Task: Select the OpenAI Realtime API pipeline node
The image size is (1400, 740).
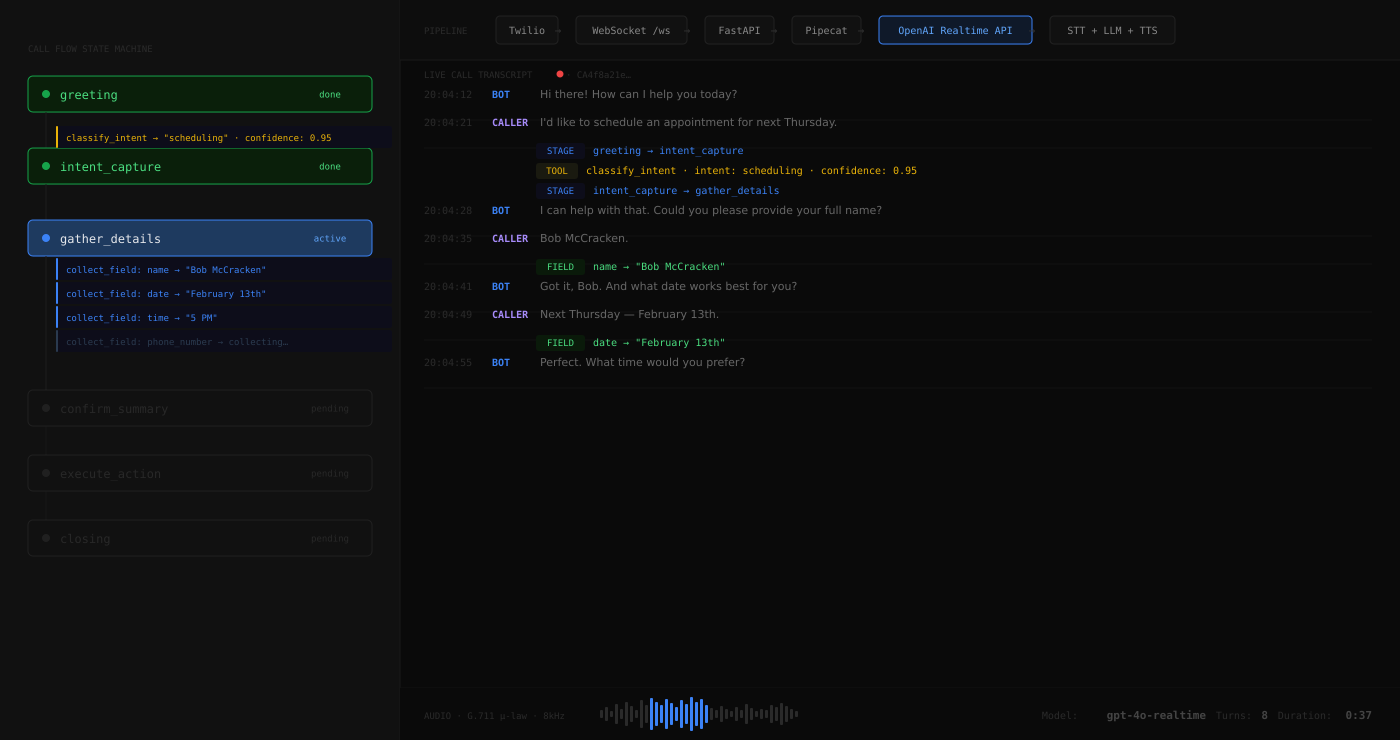Action: 955,30
